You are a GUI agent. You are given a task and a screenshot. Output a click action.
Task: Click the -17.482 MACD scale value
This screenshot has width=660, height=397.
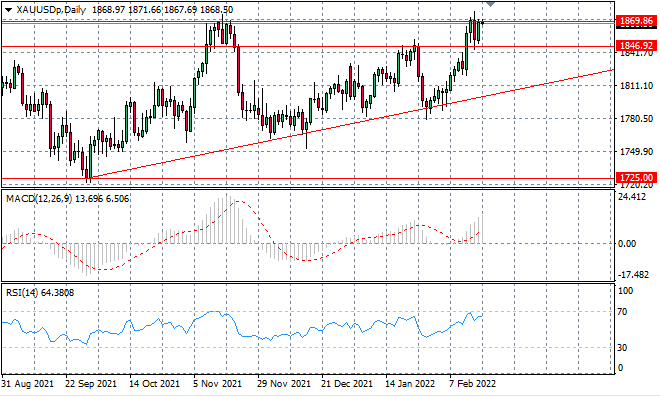tap(633, 274)
